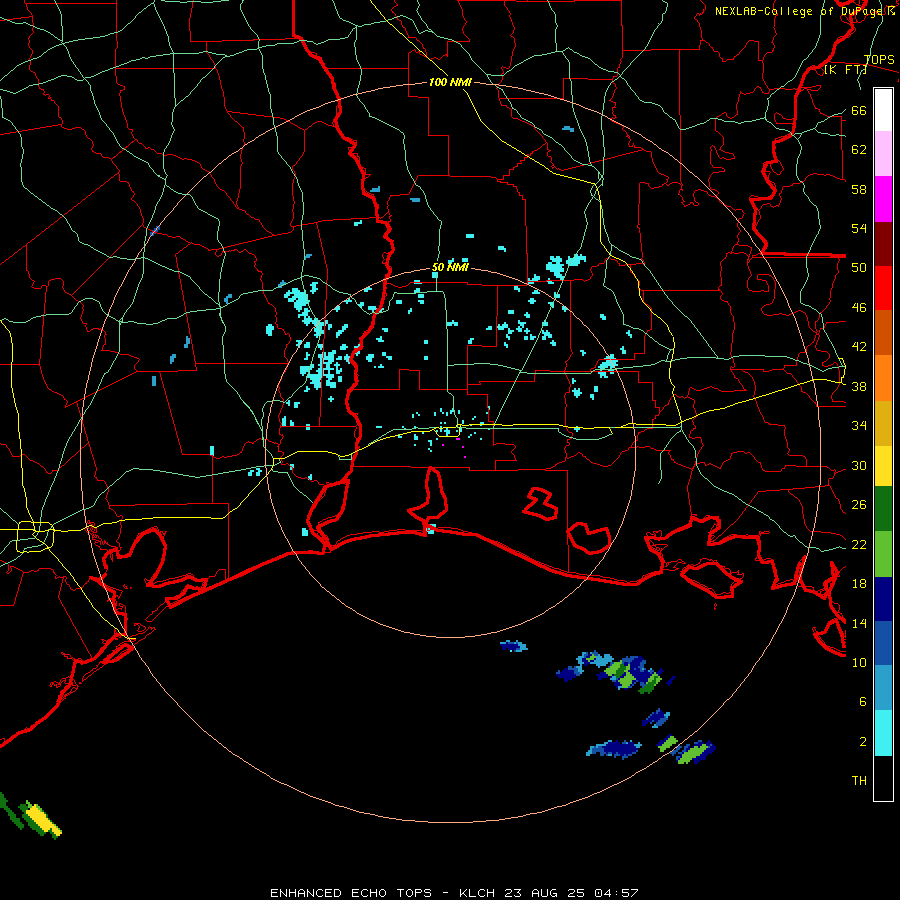The width and height of the screenshot is (900, 900).
Task: Pick the cyan legend color block
Action: [883, 734]
